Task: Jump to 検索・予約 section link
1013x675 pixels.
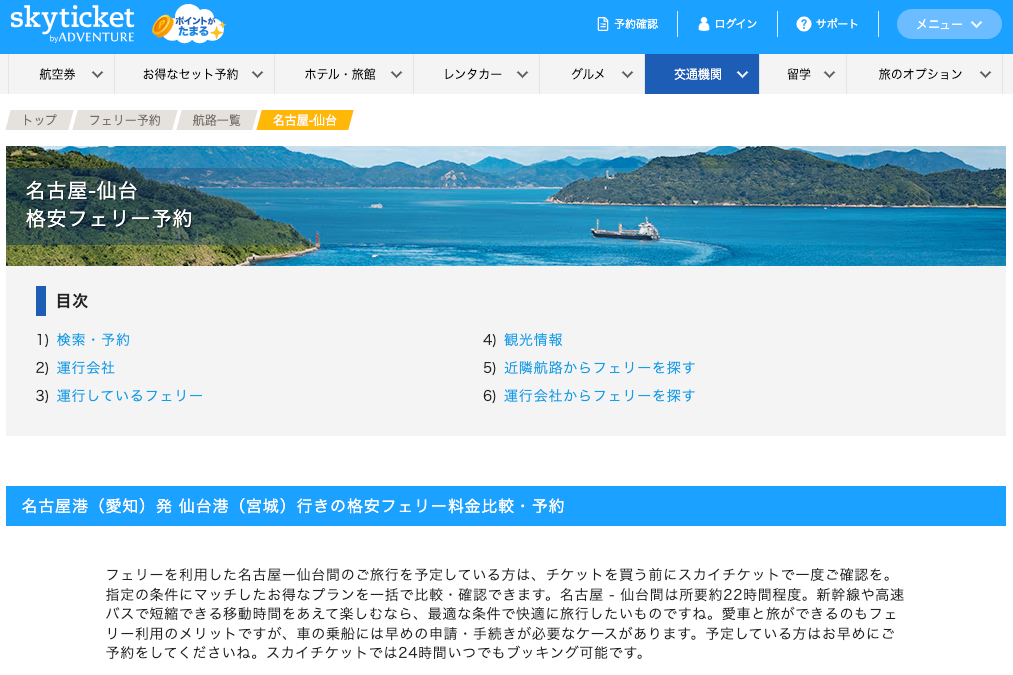Action: (x=93, y=340)
